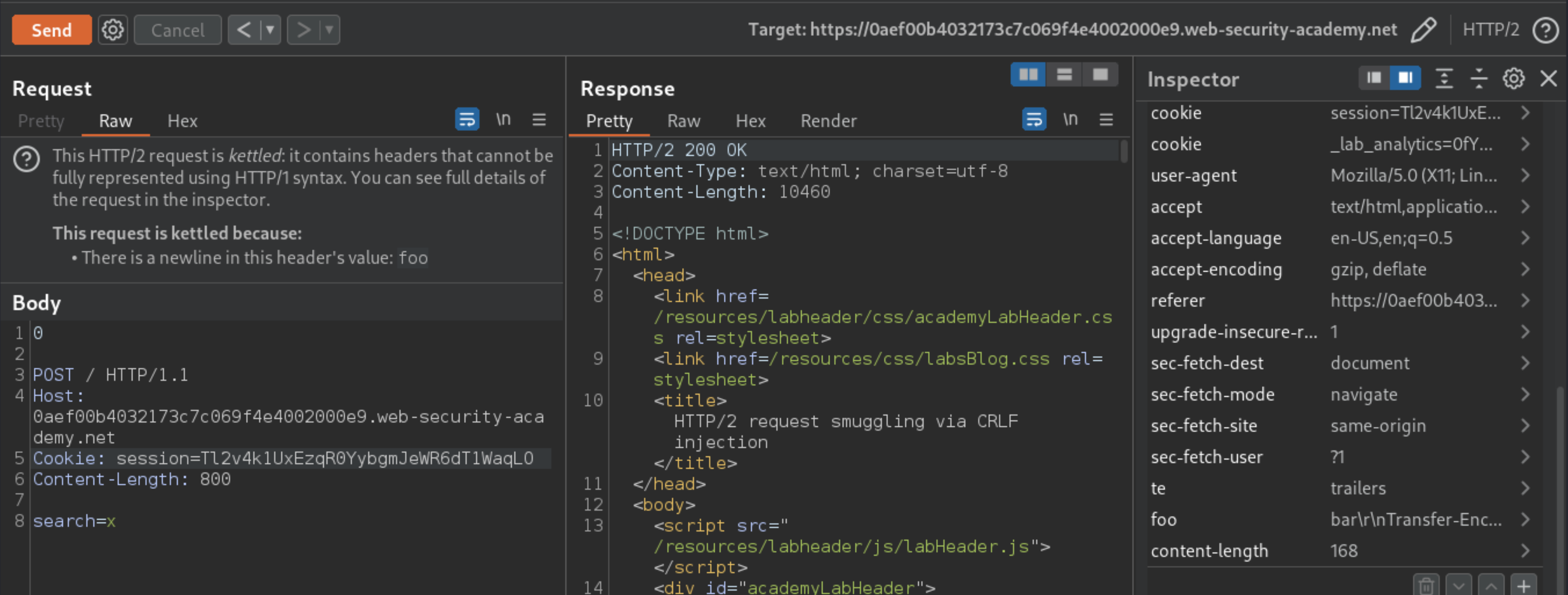Viewport: 1568px width, 595px height.
Task: Open forward-history dropdown arrow
Action: pyautogui.click(x=329, y=30)
